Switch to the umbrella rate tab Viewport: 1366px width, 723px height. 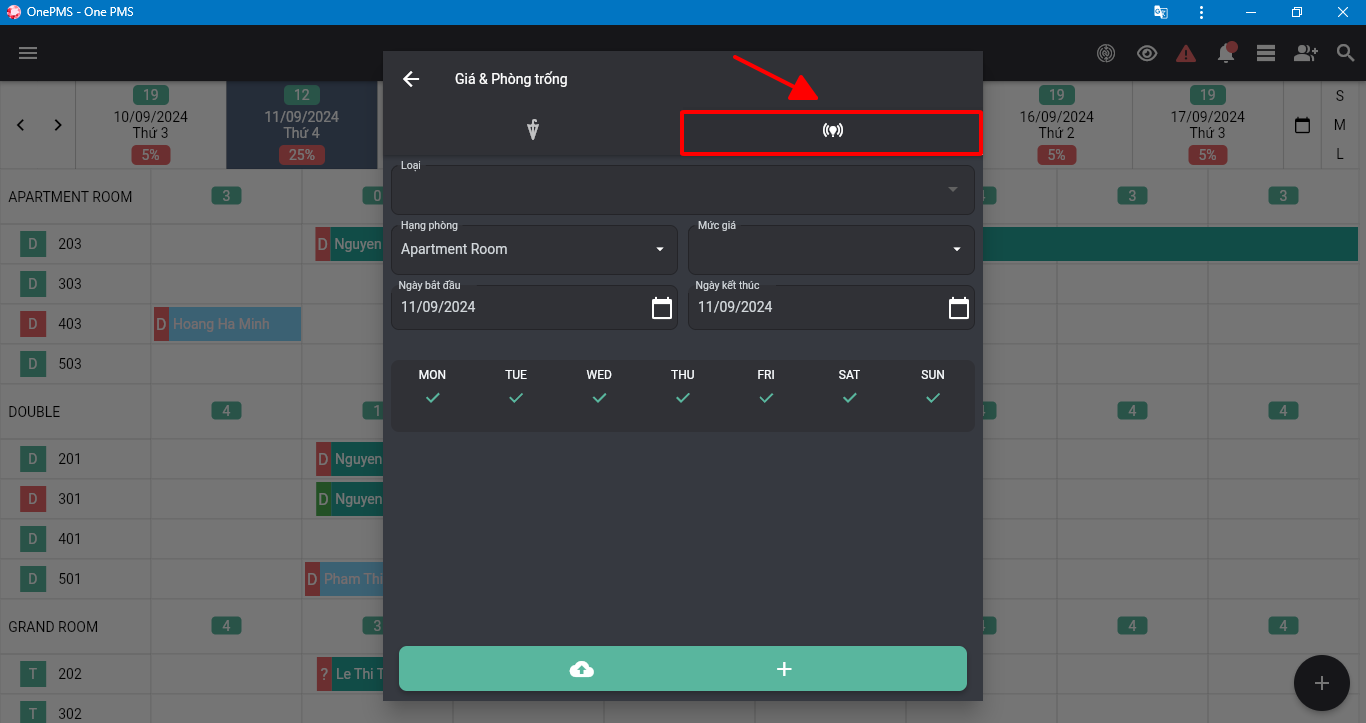tap(533, 130)
